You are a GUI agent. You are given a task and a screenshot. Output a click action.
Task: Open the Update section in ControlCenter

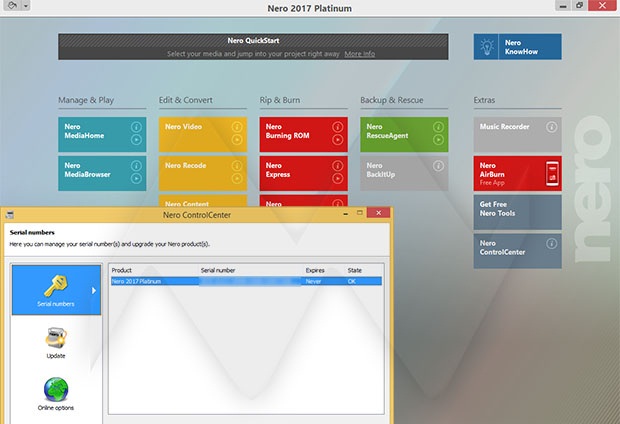click(56, 343)
